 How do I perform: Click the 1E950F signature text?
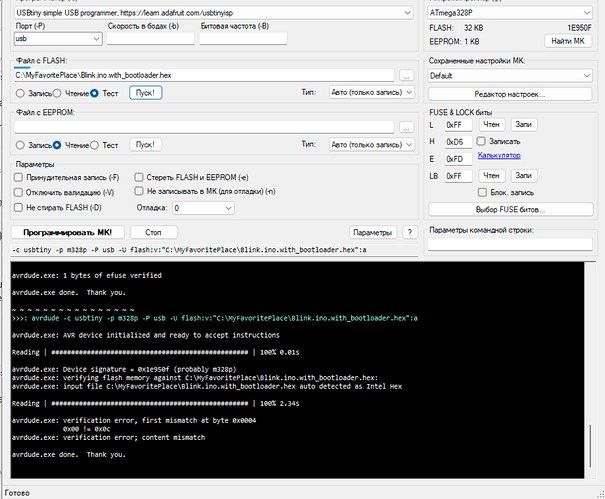579,28
